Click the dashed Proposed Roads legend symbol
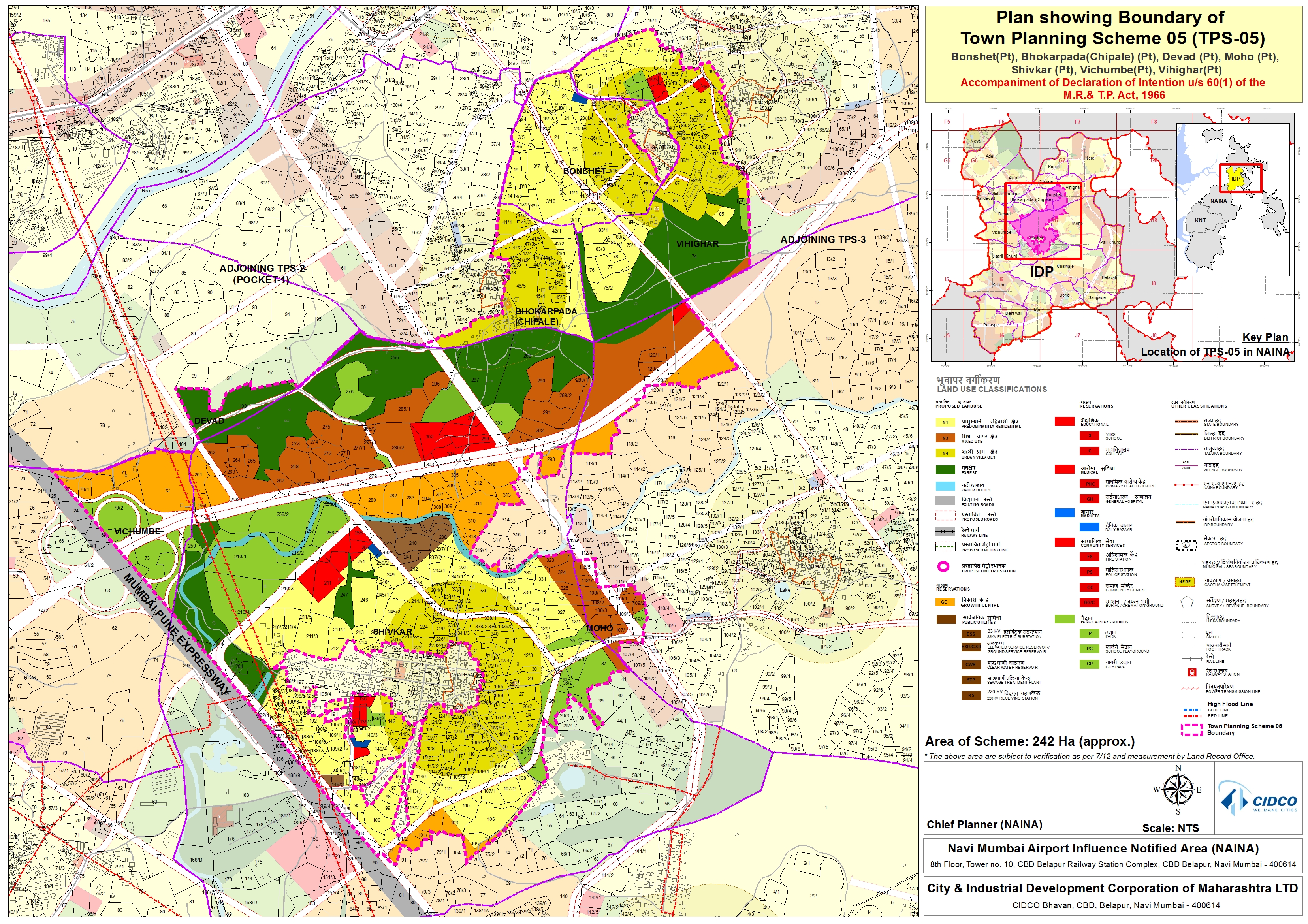This screenshot has width=1308, height=924. pos(945,516)
